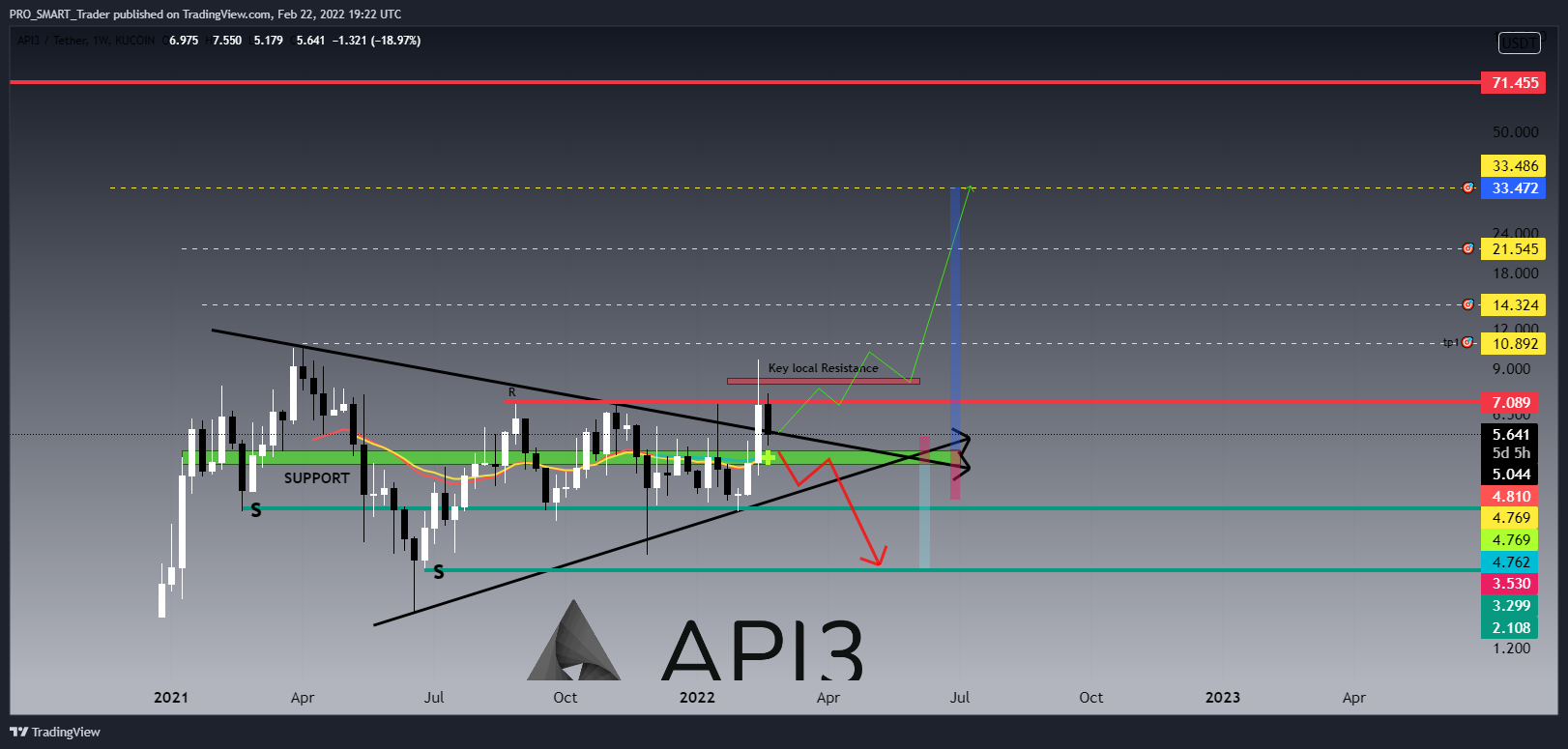Click the 50.000 price scale value
Viewport: 1568px width, 749px height.
pyautogui.click(x=1515, y=132)
